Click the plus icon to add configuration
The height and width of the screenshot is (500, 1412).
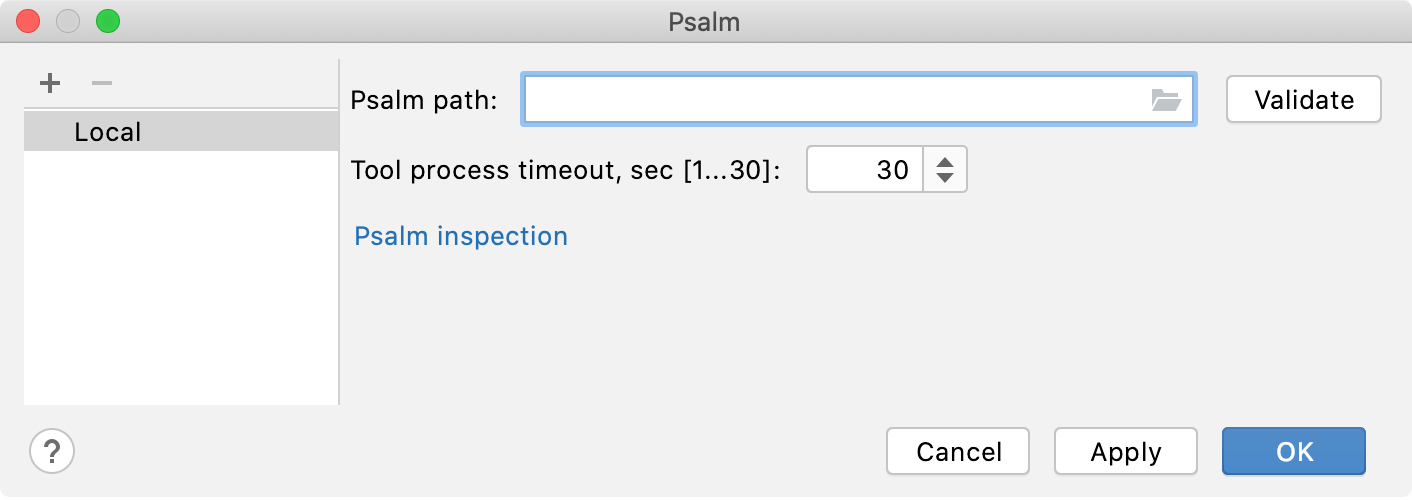pyautogui.click(x=50, y=83)
